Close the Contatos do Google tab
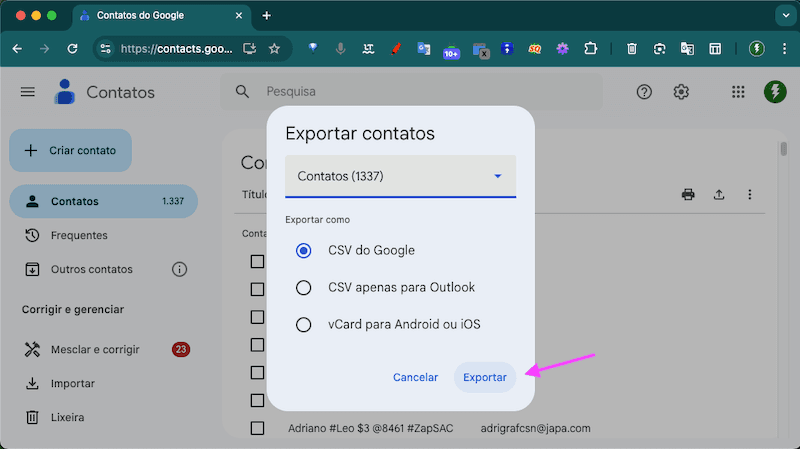This screenshot has height=449, width=800. [238, 16]
